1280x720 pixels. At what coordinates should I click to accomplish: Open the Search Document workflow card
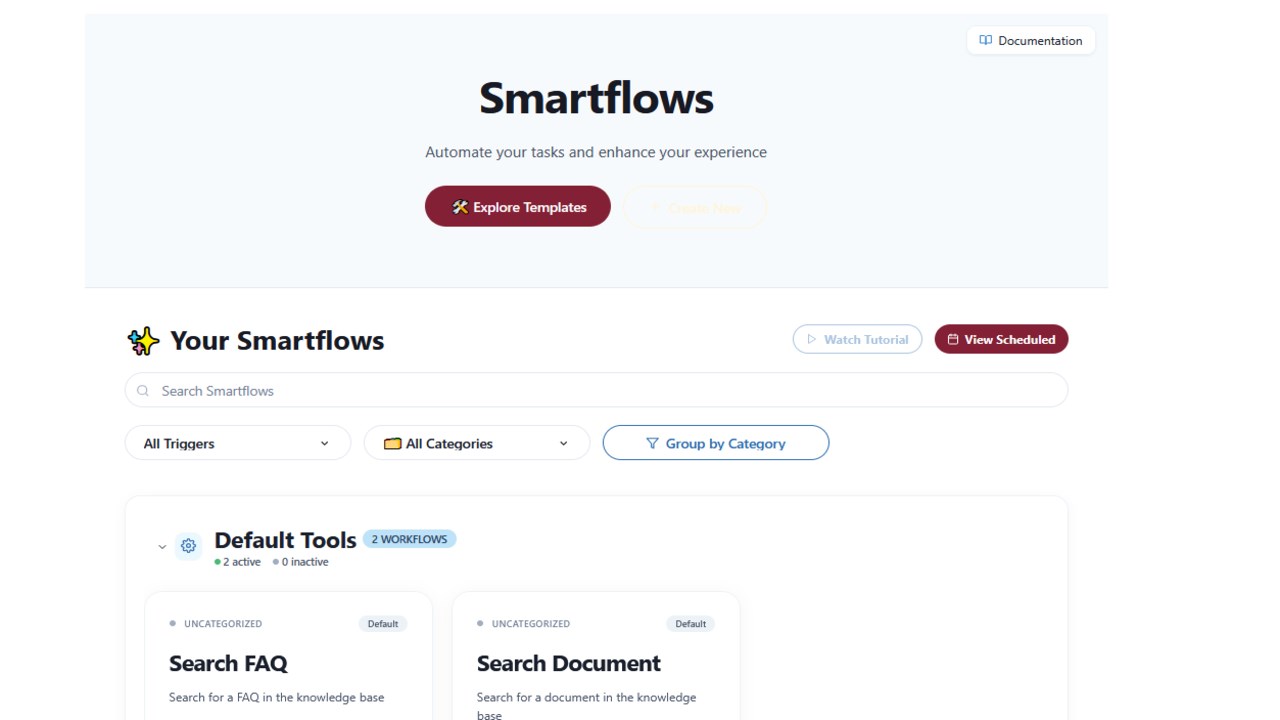pyautogui.click(x=596, y=656)
